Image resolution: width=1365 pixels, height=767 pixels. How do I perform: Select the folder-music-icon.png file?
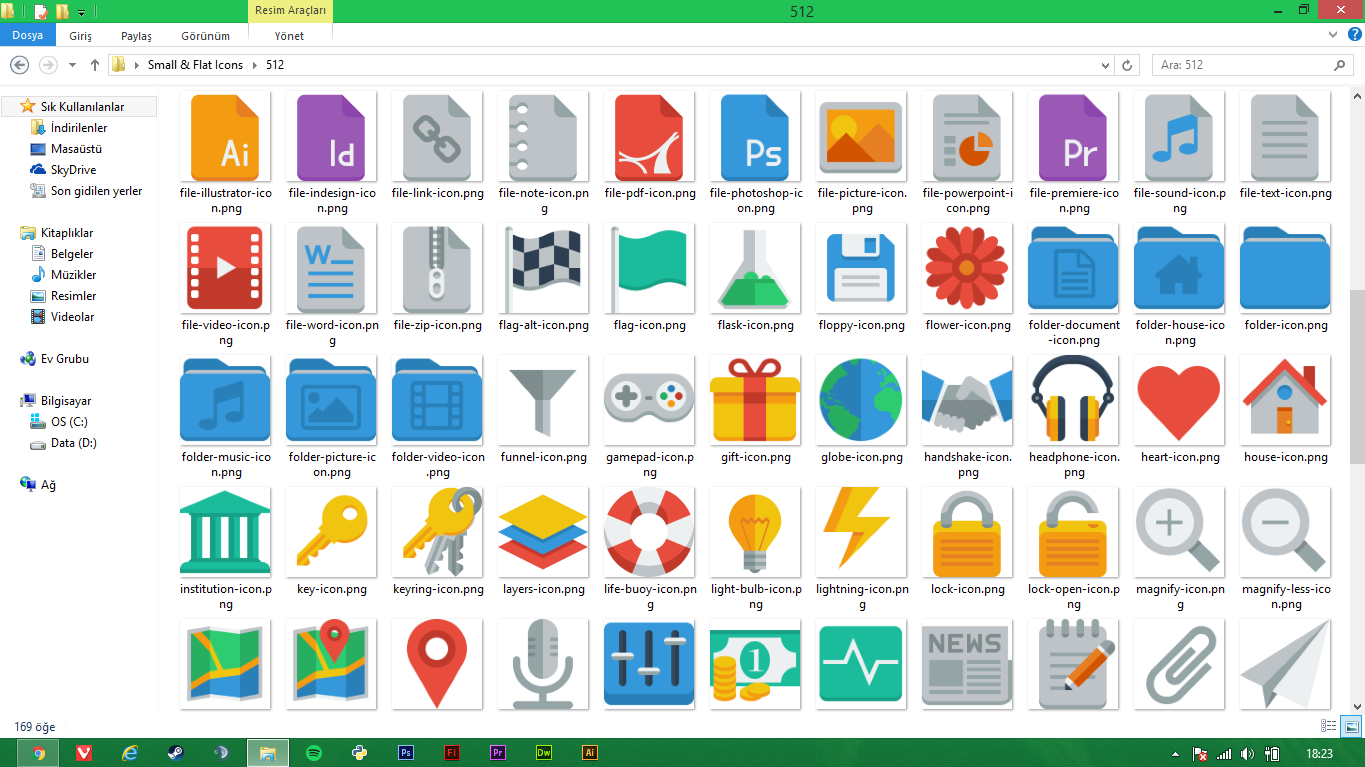[x=225, y=401]
